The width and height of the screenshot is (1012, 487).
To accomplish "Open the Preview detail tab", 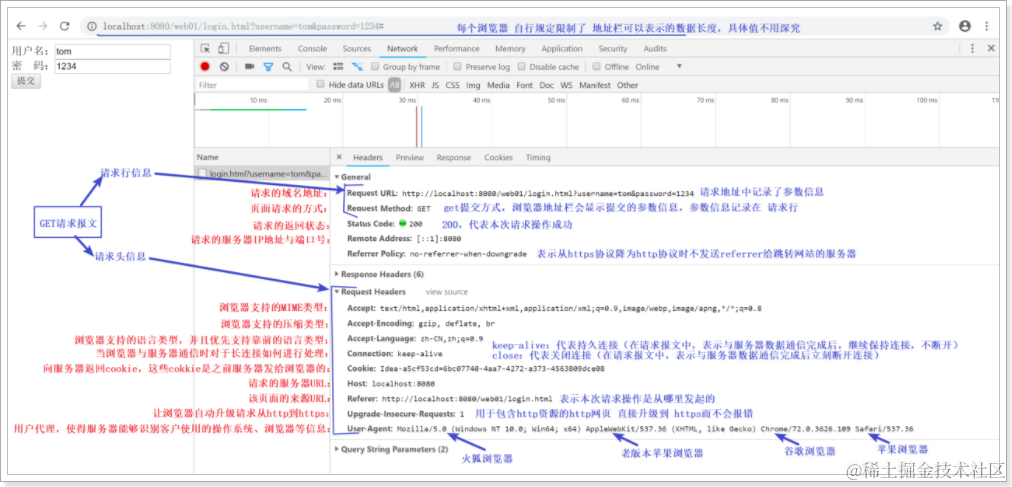I will click(x=410, y=157).
